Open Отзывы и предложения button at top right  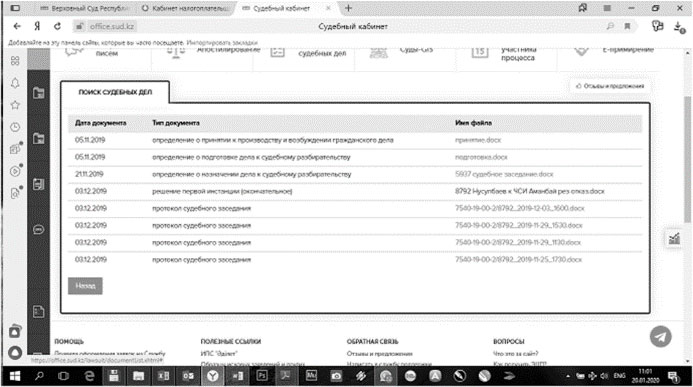[x=610, y=86]
